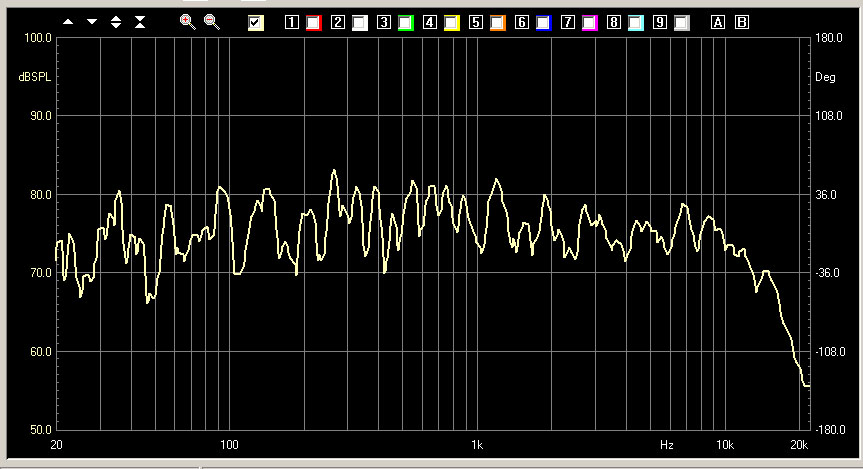Uncheck the checked current curve checkbox
The image size is (863, 469).
tap(256, 22)
